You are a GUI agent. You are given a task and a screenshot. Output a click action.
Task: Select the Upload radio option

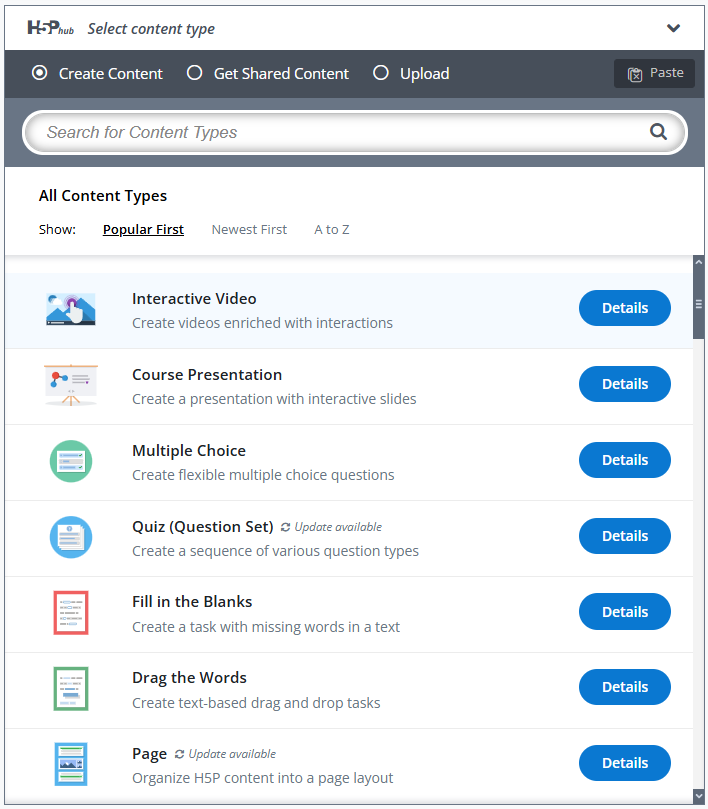380,73
